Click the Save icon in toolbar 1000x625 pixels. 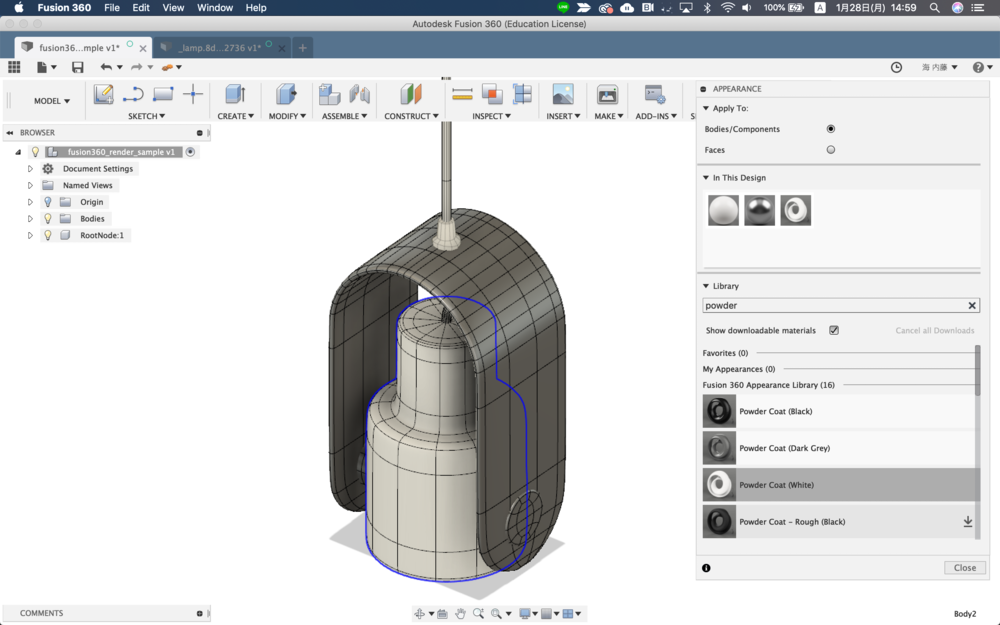[x=77, y=67]
